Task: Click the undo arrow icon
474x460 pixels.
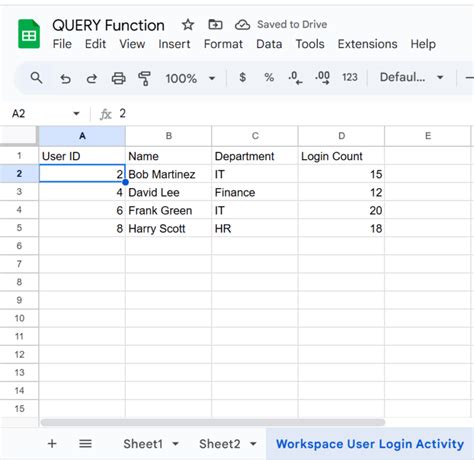Action: tap(65, 79)
